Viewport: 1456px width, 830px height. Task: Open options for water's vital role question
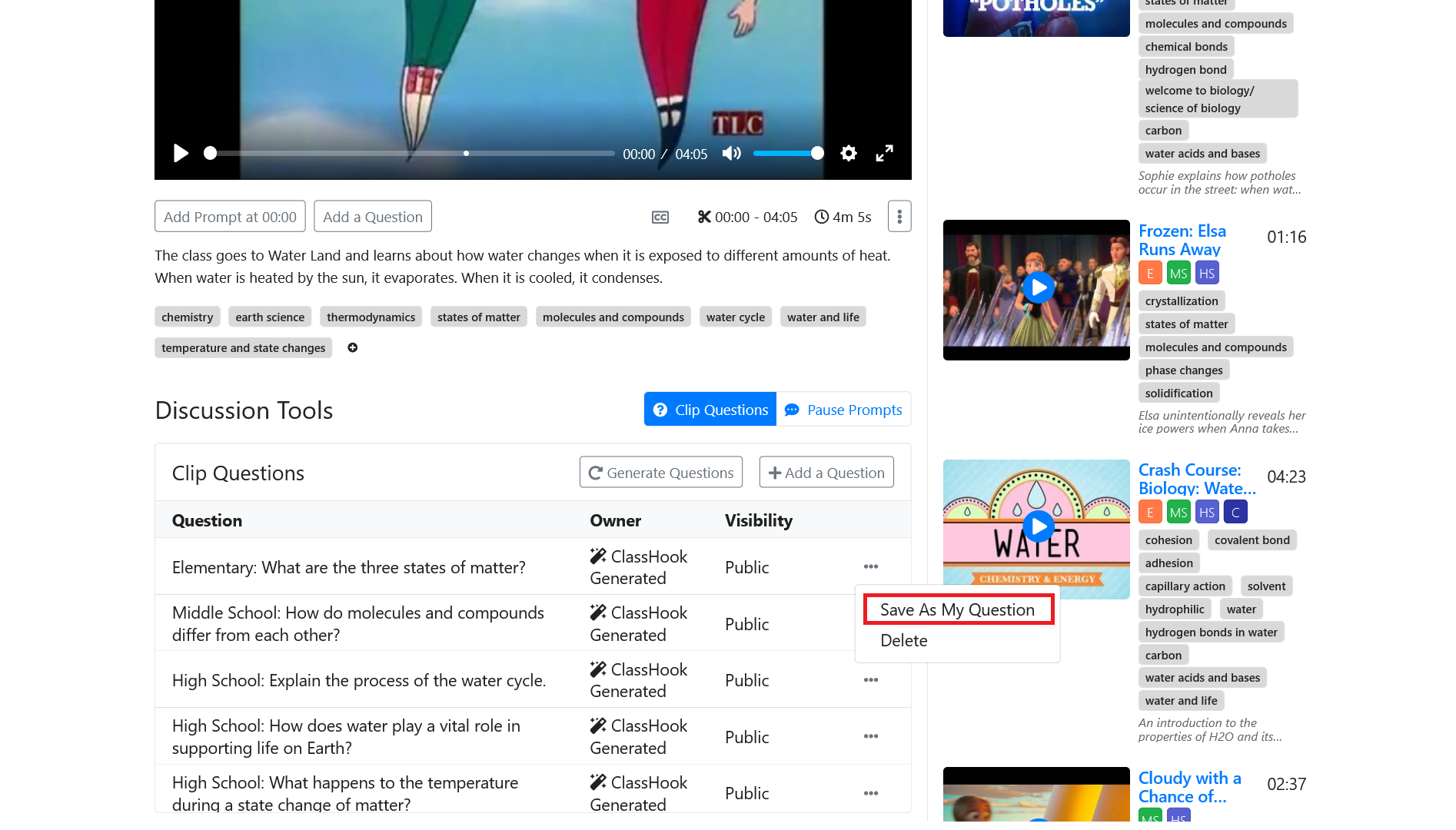point(871,736)
